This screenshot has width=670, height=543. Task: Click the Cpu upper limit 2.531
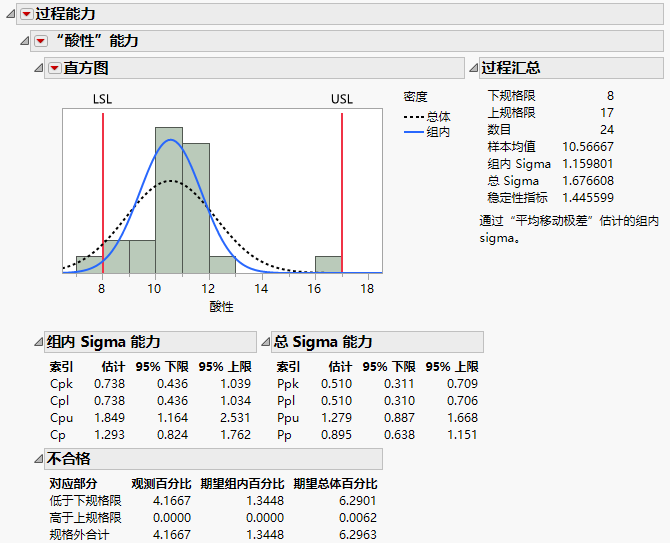pos(235,418)
